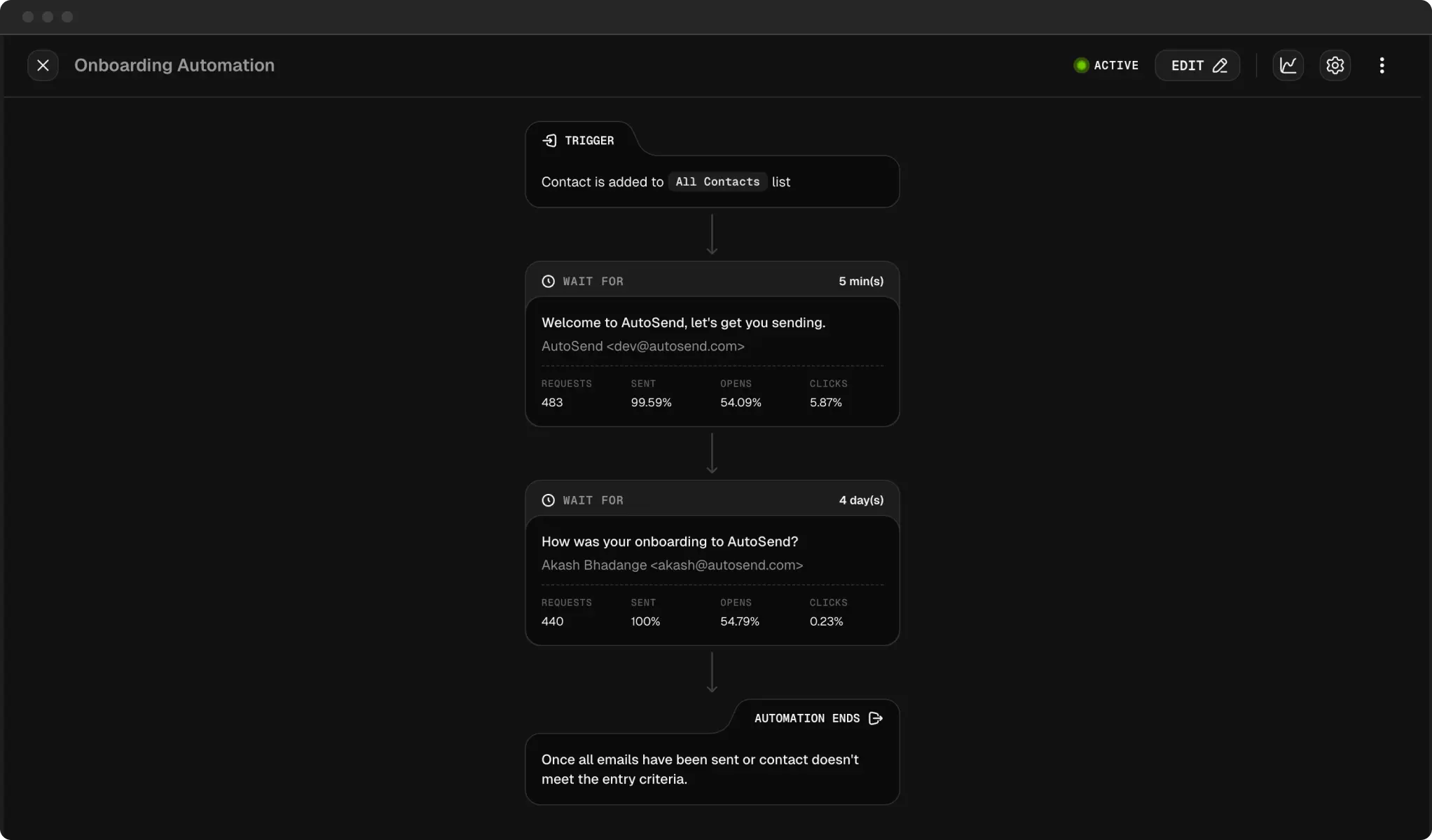Click the clock icon on 4 day wait
This screenshot has width=1432, height=840.
click(548, 500)
